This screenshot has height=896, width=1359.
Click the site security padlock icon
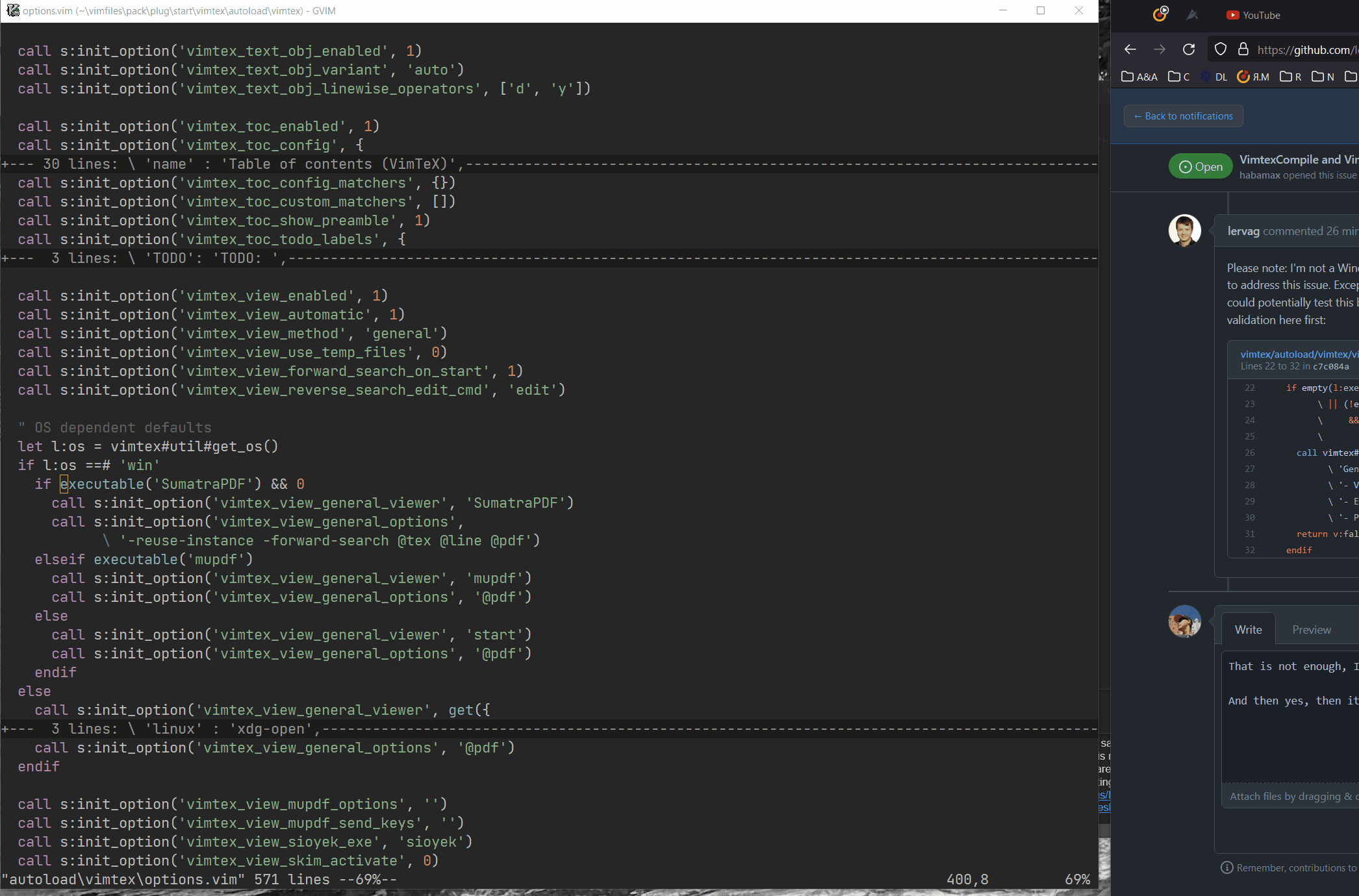coord(1243,49)
